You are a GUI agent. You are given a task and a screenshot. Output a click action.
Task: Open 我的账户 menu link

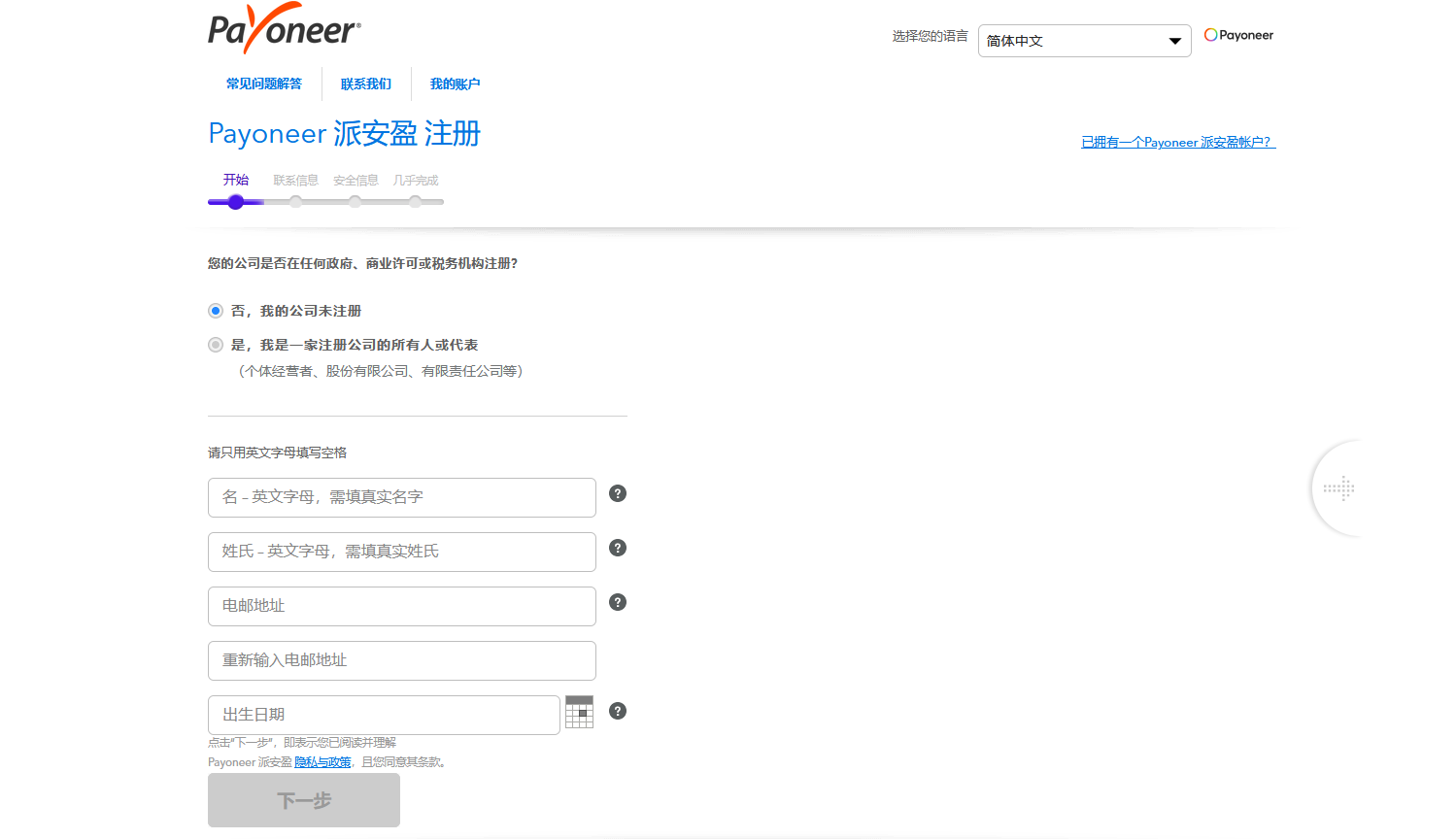click(x=455, y=84)
